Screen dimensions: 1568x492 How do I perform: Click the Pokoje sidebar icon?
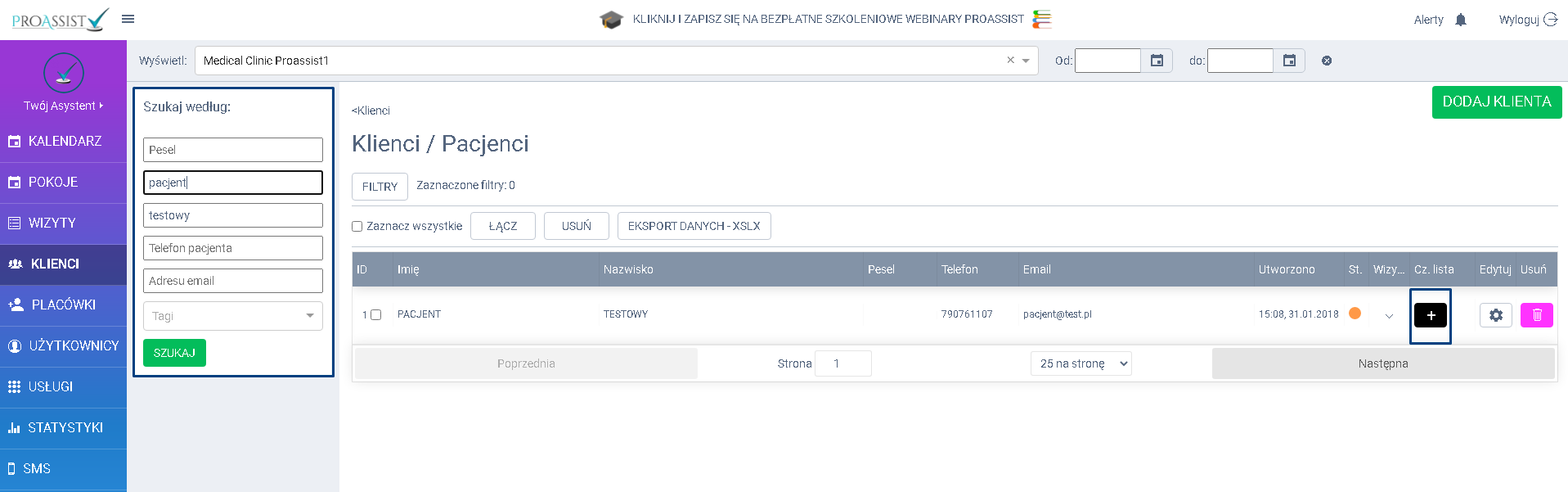(x=14, y=183)
